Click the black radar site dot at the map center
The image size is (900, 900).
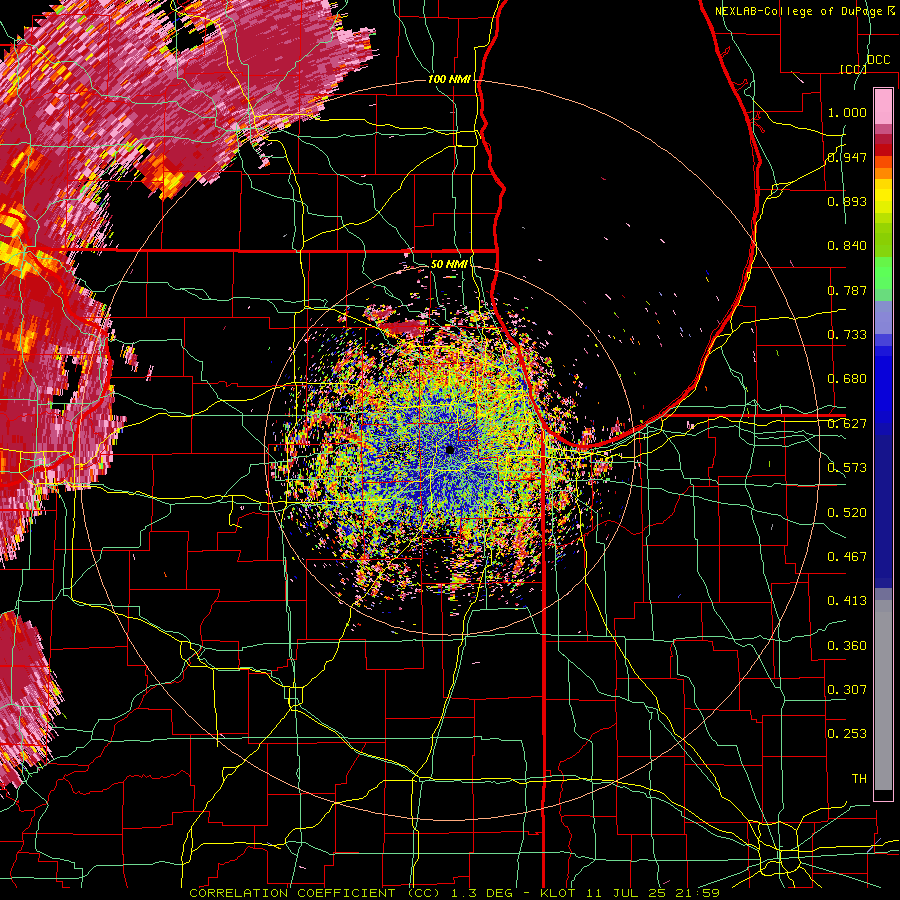click(x=450, y=450)
